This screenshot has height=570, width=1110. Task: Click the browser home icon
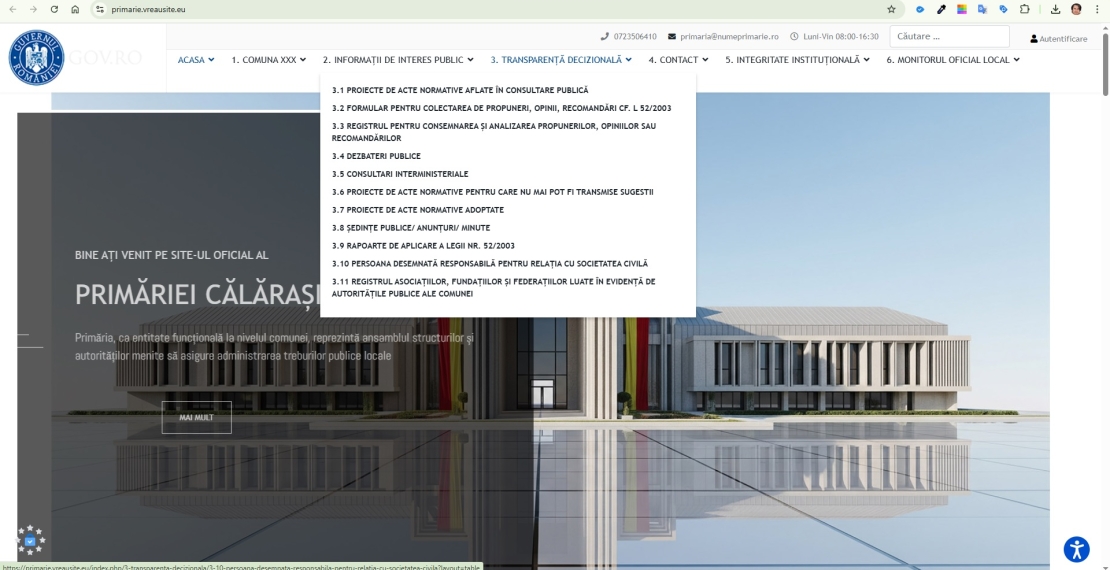point(75,9)
